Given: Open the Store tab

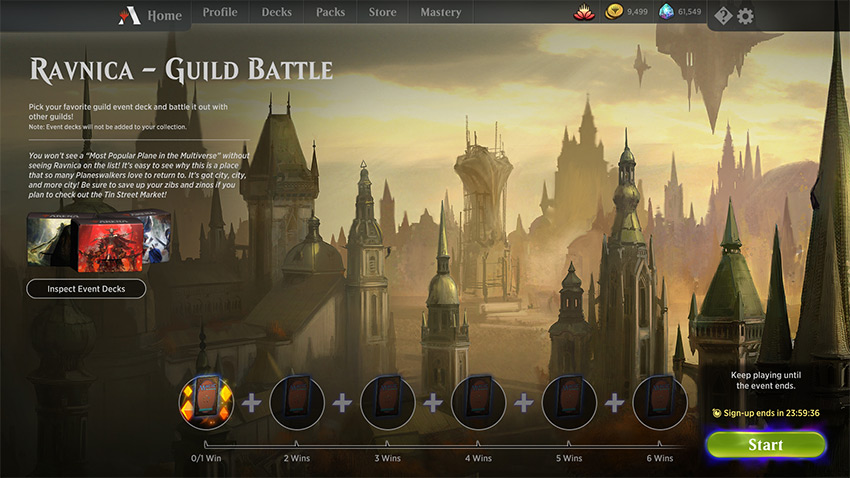Looking at the screenshot, I should pos(382,12).
